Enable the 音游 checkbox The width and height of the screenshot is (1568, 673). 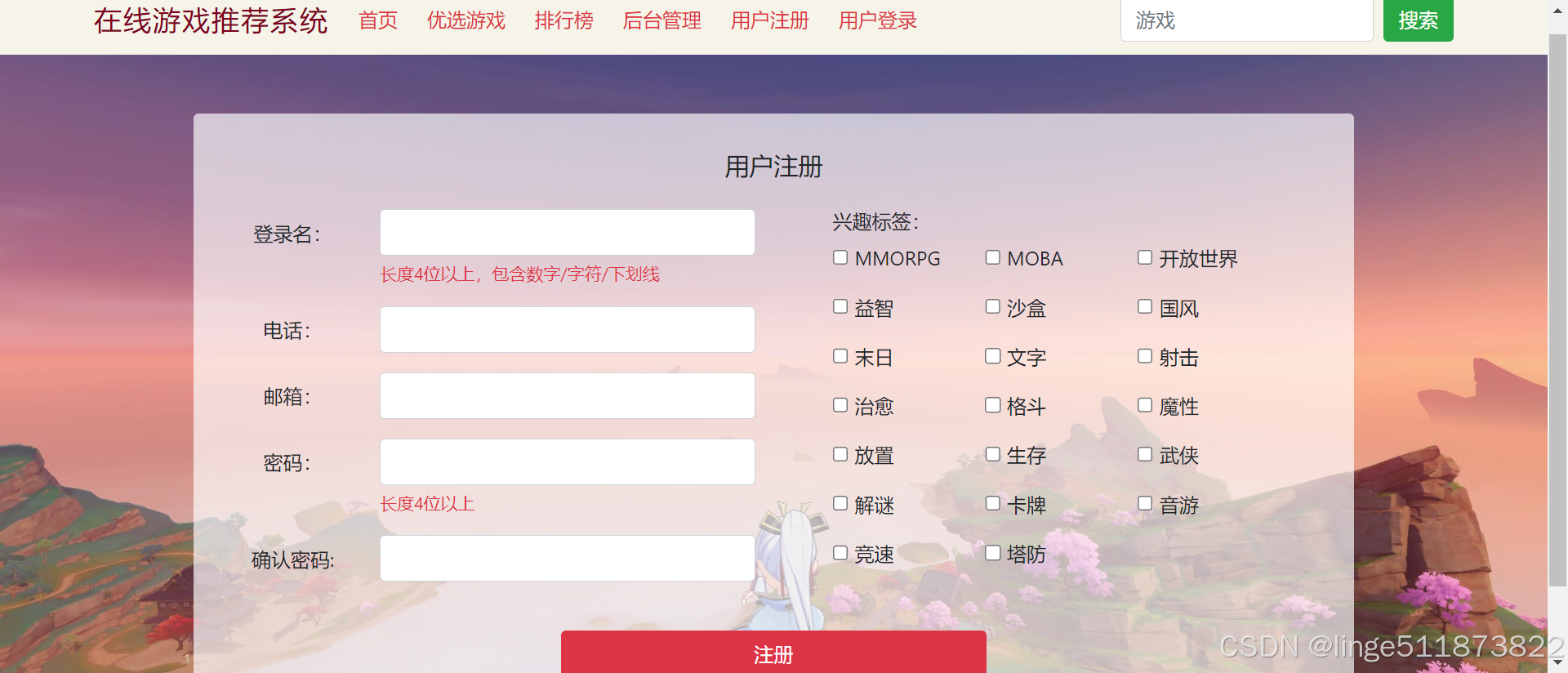(1145, 503)
